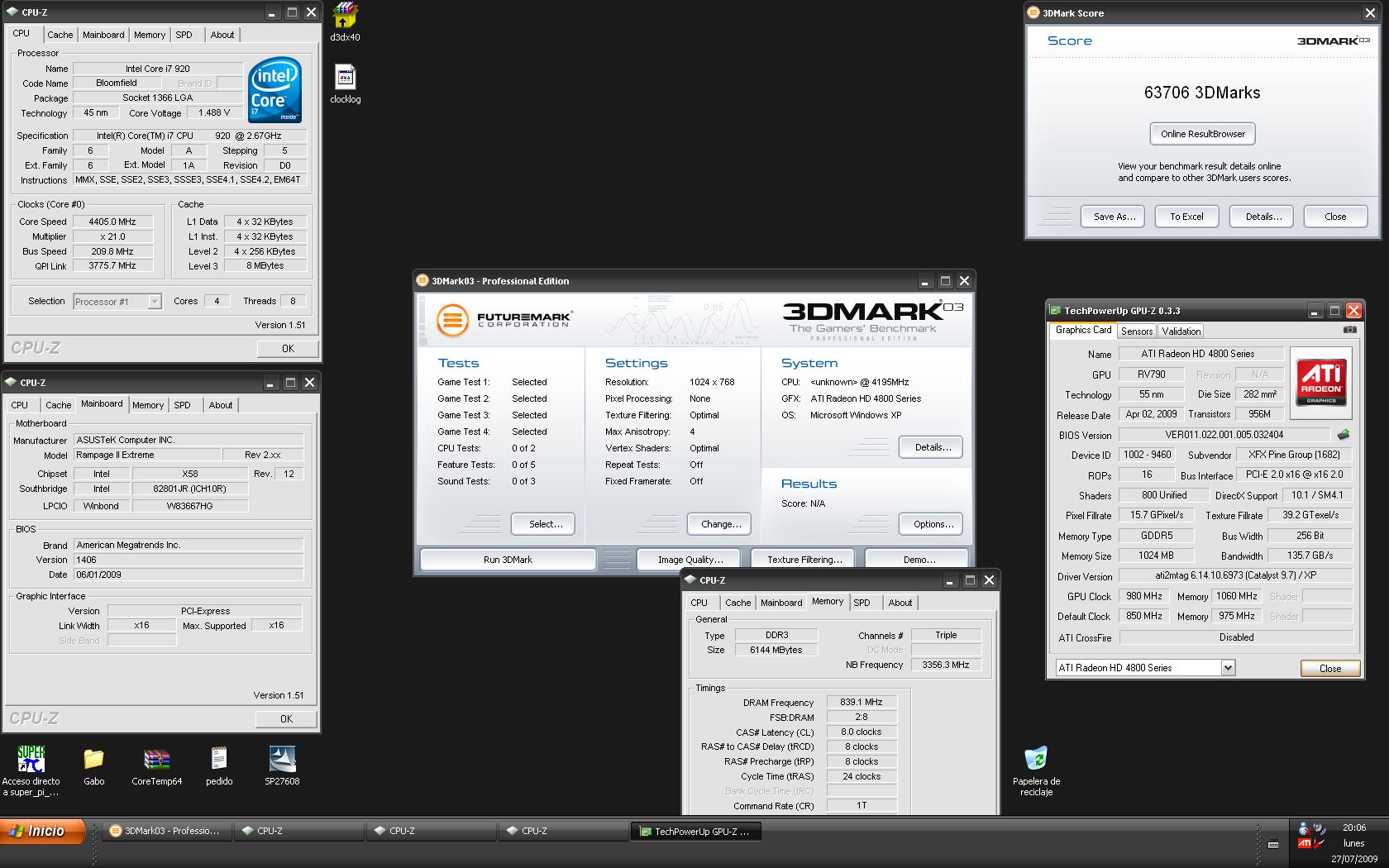Switch to Cache tab in top CPU-Z window
Viewport: 1389px width, 868px height.
60,35
